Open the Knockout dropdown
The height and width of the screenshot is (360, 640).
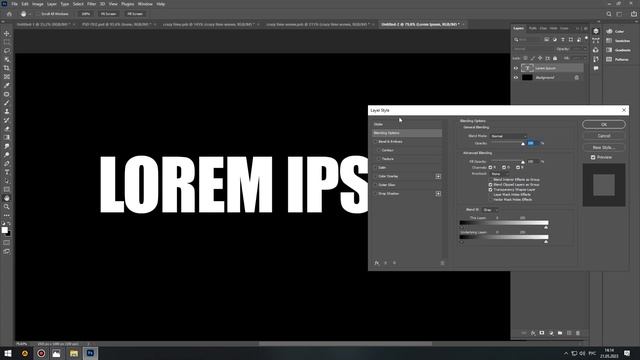(x=499, y=174)
